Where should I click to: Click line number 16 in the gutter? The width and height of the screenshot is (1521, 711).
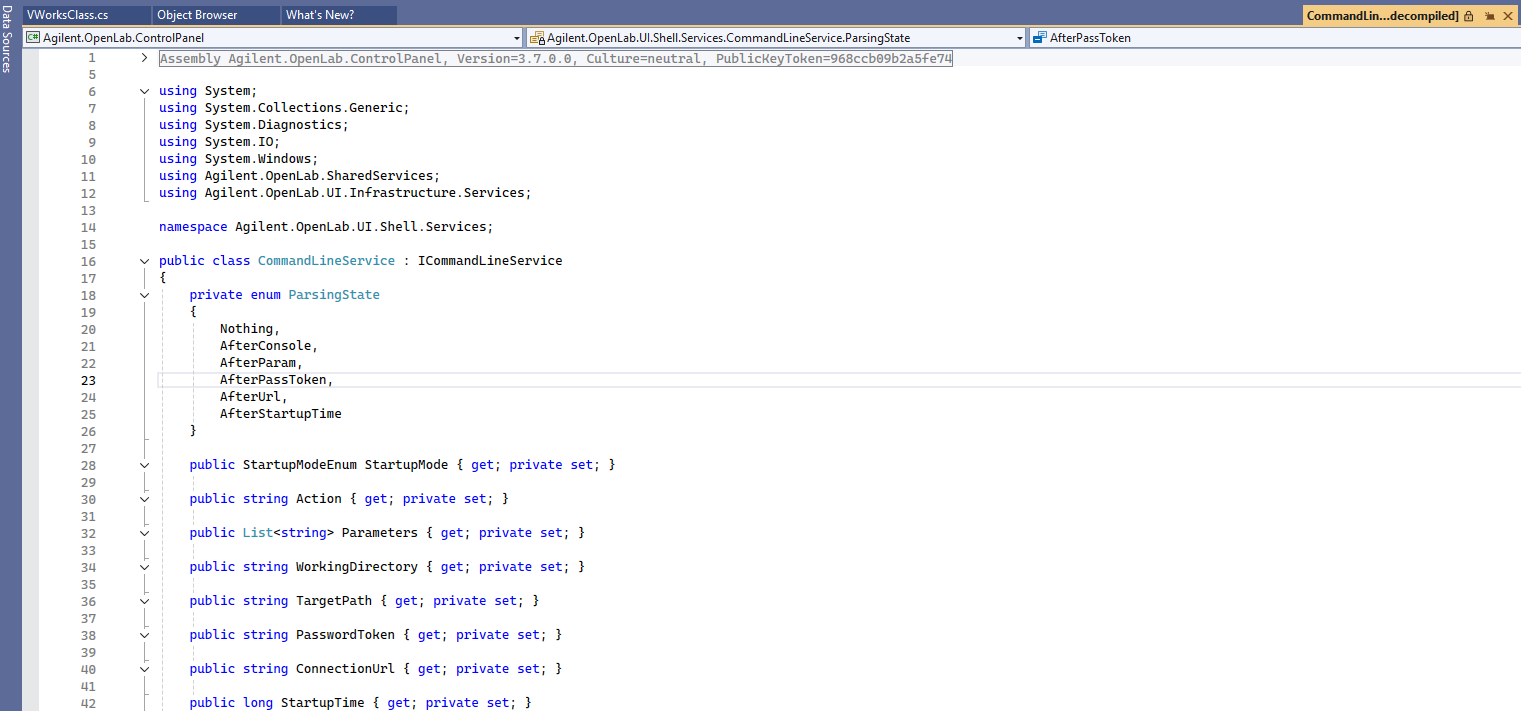point(88,261)
